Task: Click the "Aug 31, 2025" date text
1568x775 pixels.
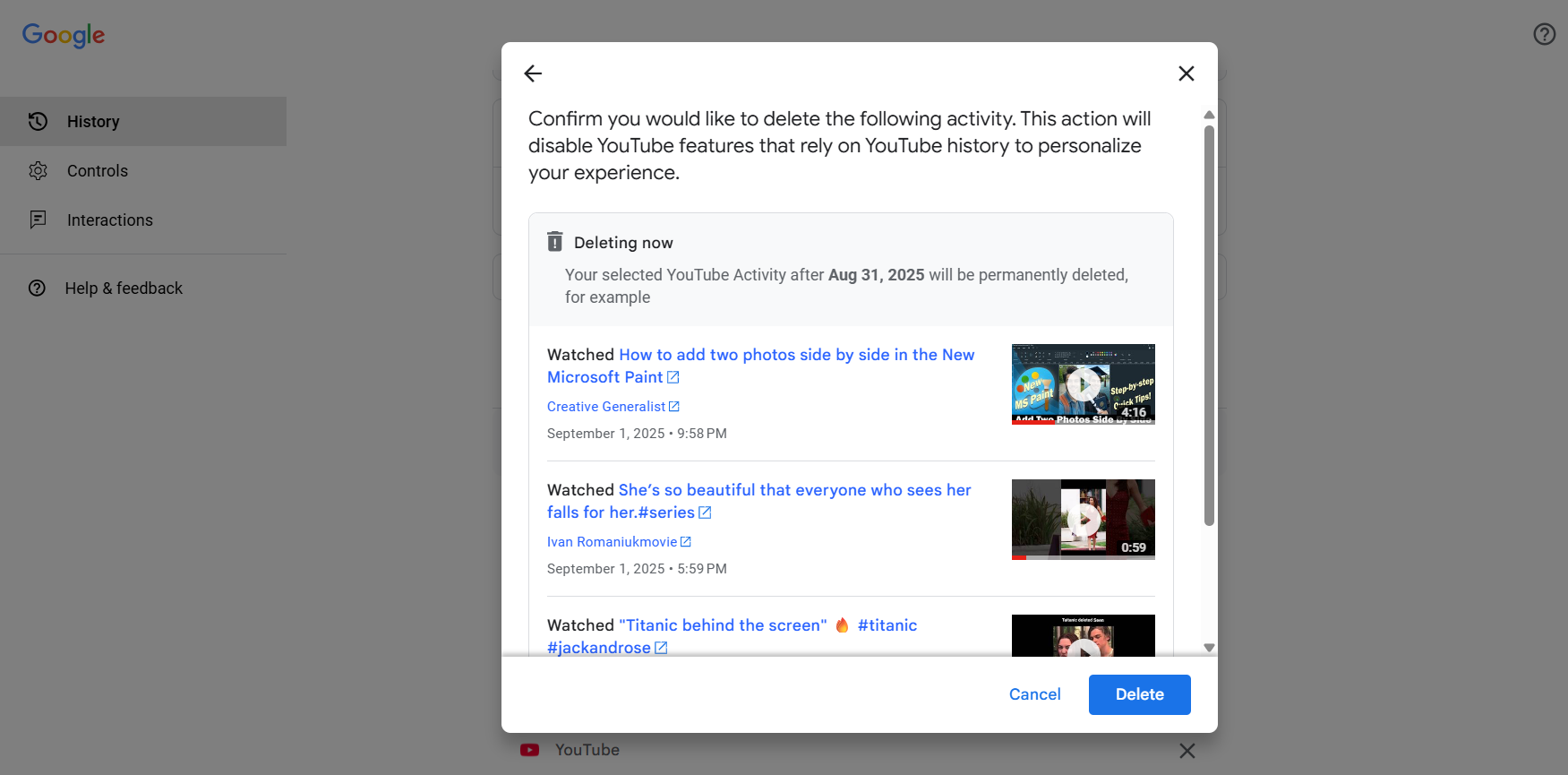Action: tap(876, 275)
